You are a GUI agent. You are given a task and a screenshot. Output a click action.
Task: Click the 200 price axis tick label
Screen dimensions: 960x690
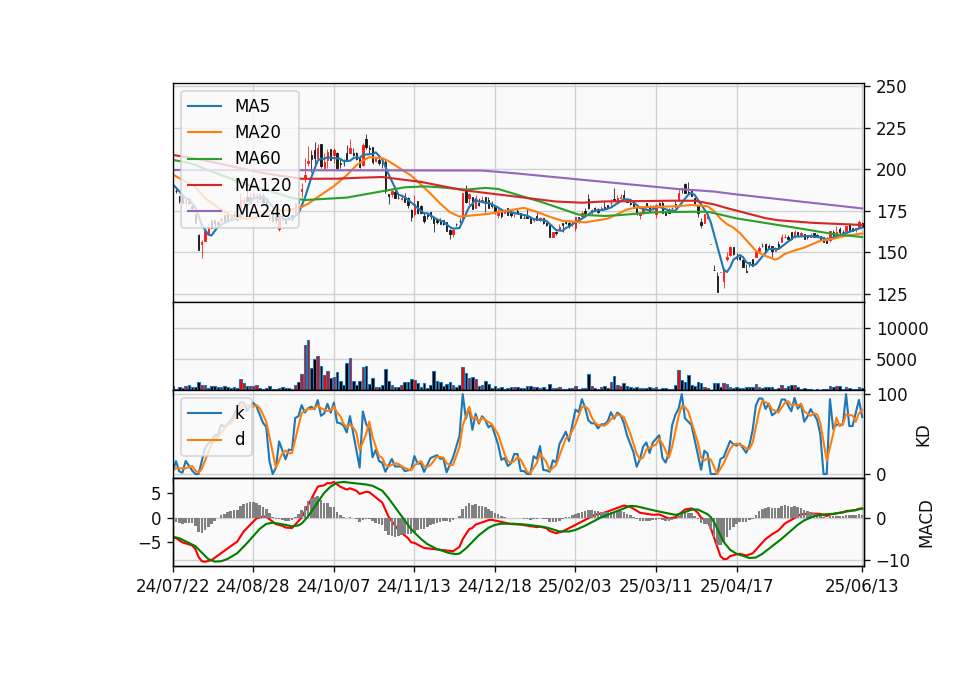tap(891, 170)
